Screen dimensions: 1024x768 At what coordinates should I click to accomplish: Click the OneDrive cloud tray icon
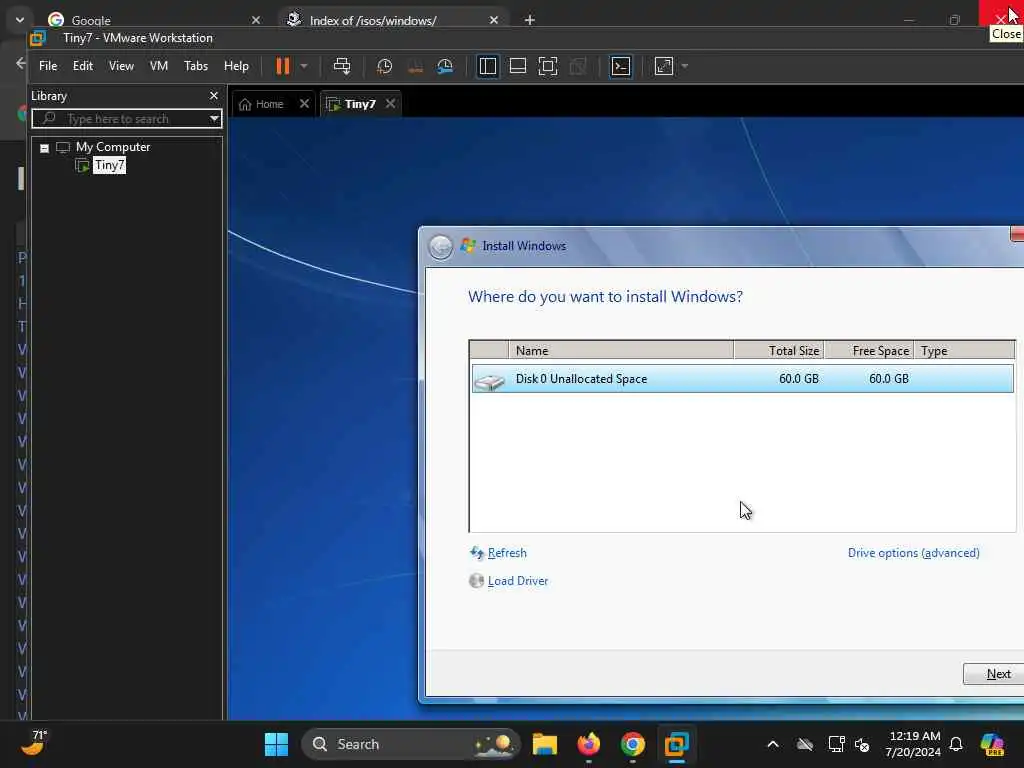click(x=805, y=744)
